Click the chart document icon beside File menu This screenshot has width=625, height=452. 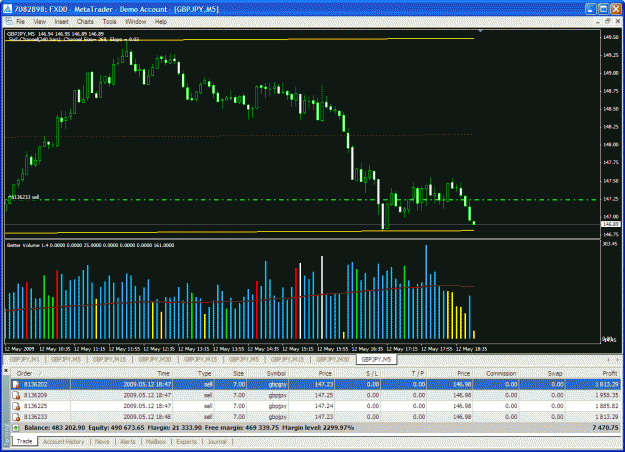click(9, 21)
